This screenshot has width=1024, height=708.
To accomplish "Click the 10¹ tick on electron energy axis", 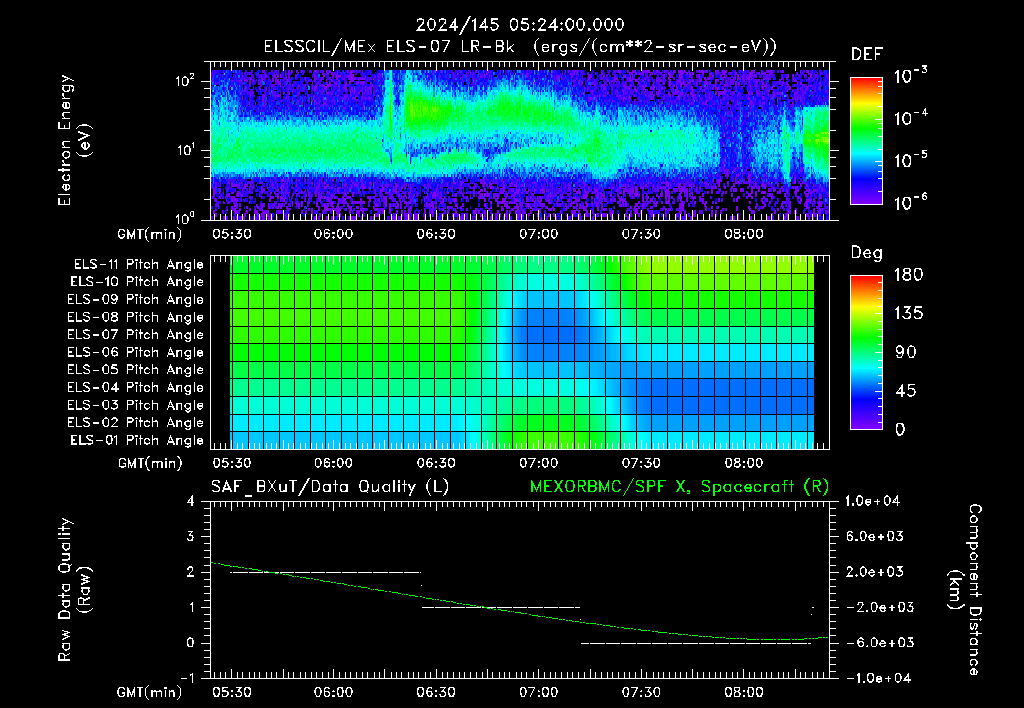I will [x=185, y=150].
